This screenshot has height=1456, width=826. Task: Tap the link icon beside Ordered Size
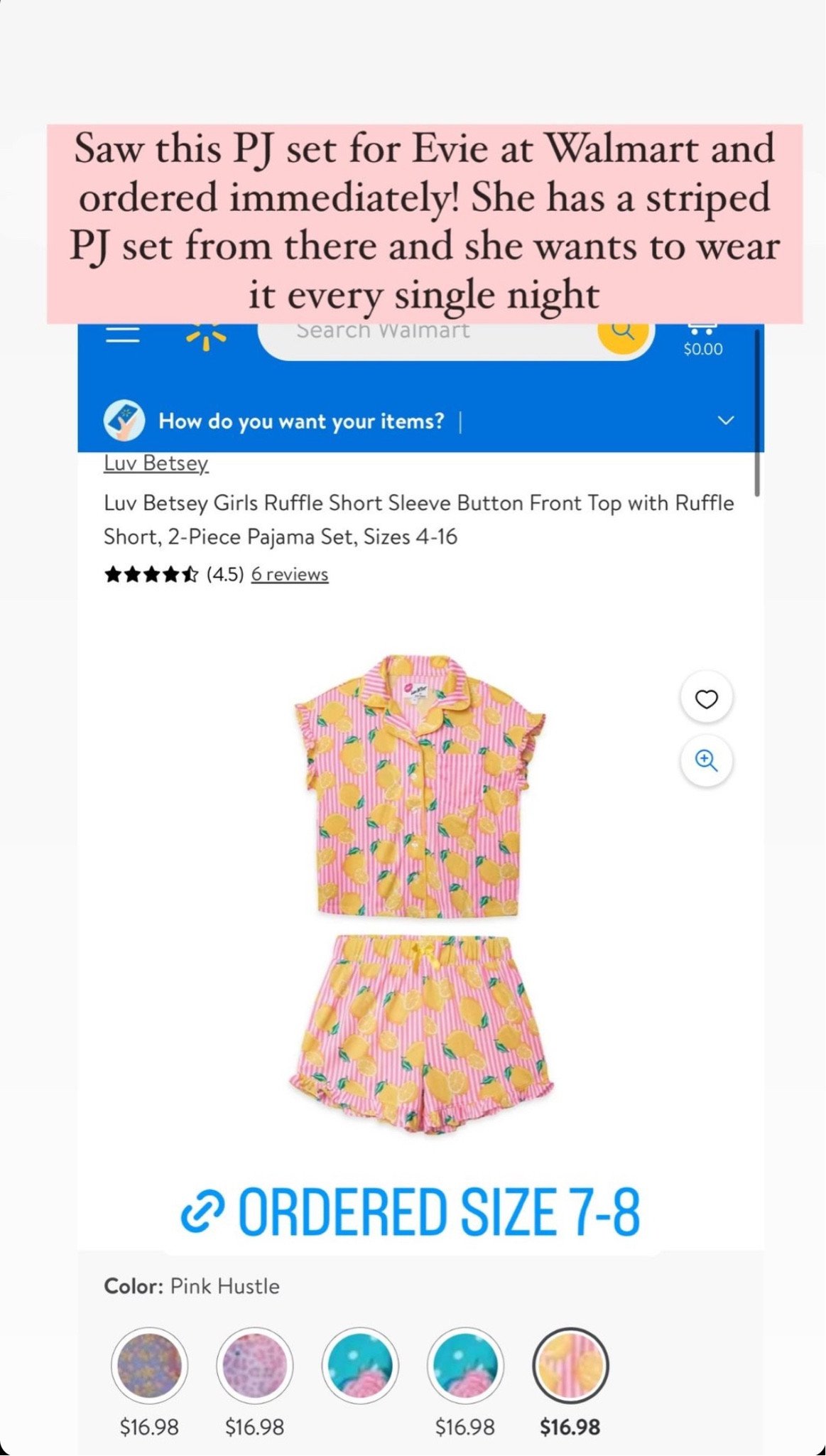(202, 1211)
